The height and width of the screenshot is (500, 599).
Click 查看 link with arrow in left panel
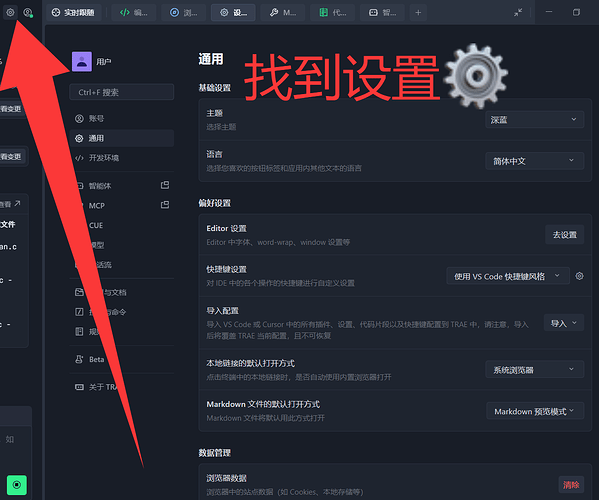pyautogui.click(x=10, y=204)
